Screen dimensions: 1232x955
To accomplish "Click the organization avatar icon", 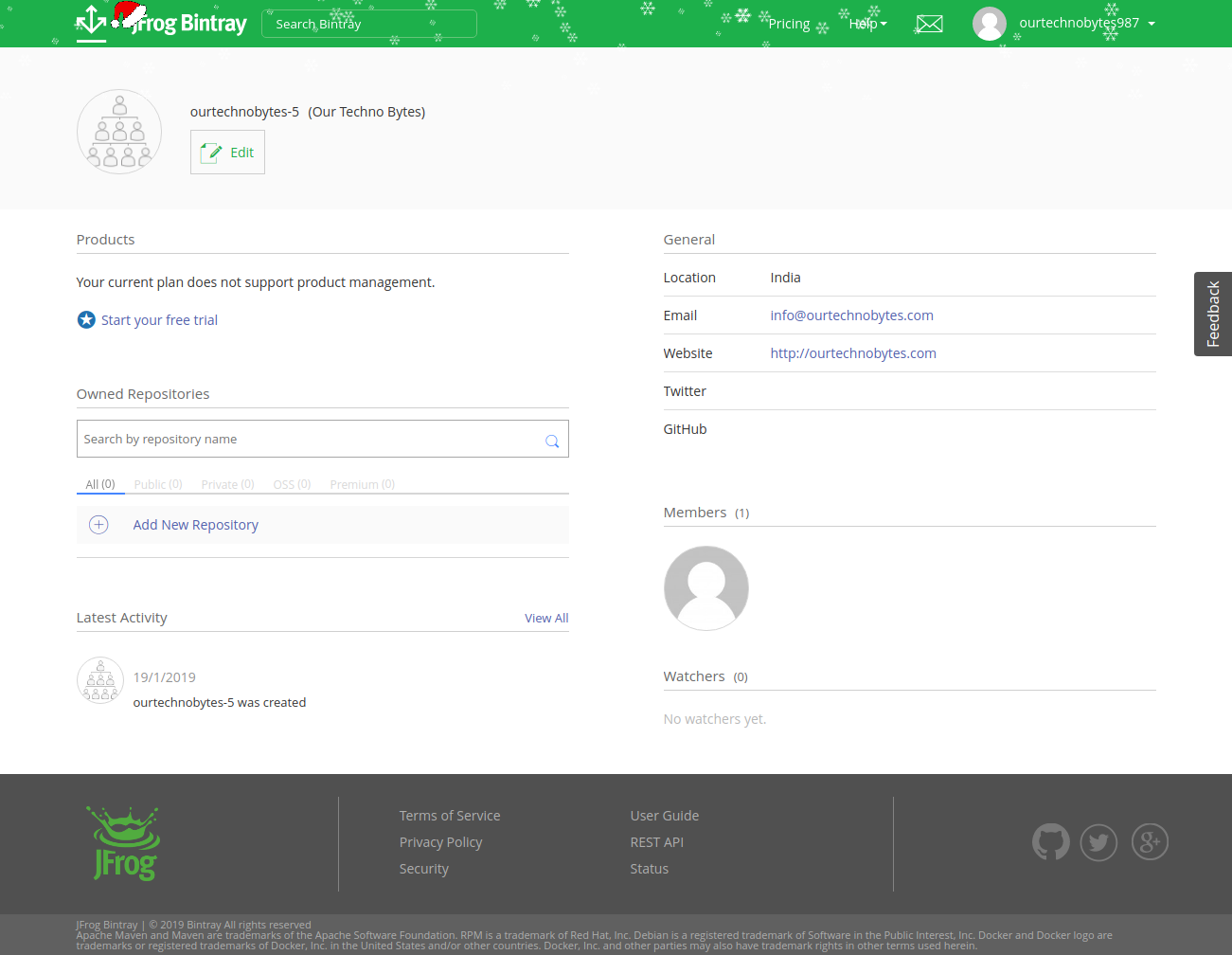I will click(119, 132).
